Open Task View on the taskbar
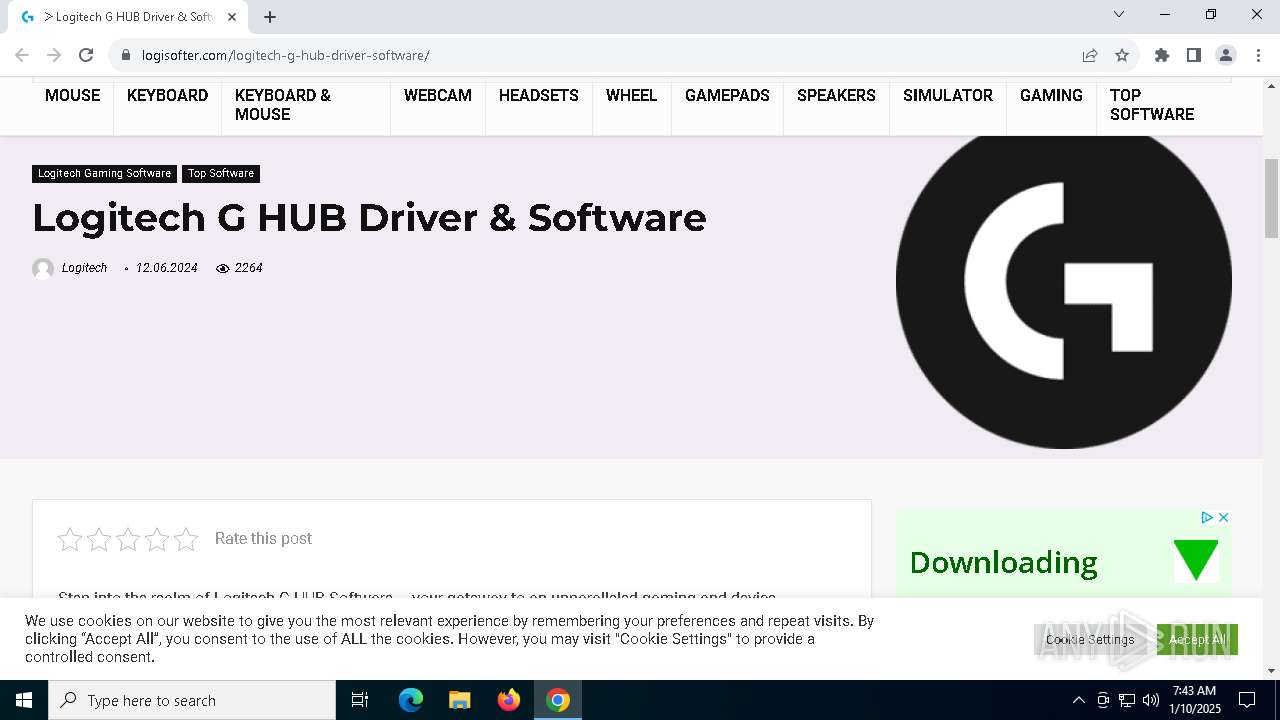This screenshot has height=720, width=1280. click(x=360, y=700)
